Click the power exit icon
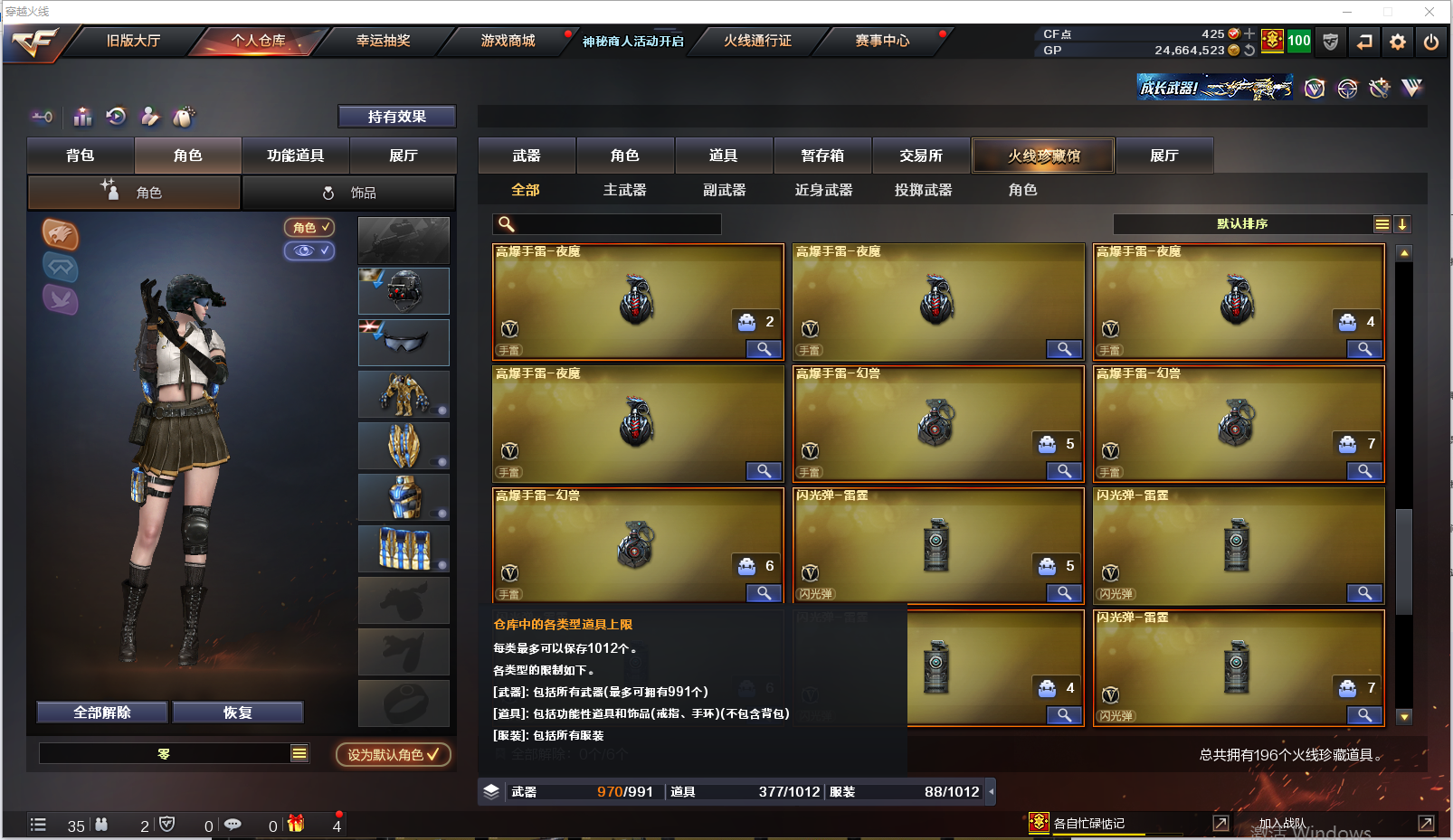This screenshot has width=1453, height=840. pos(1431,42)
